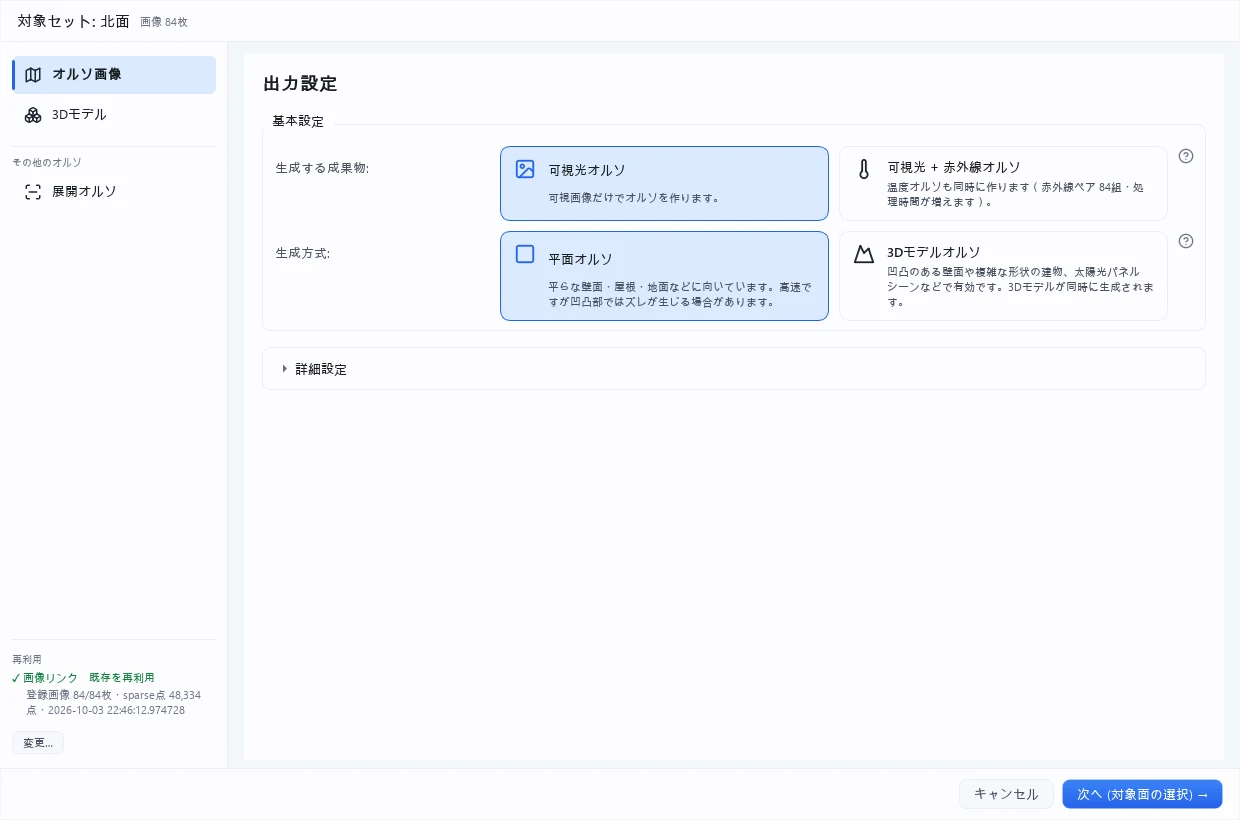Switch to the 展開オルソ sidebar item
Image resolution: width=1240 pixels, height=820 pixels.
(114, 192)
